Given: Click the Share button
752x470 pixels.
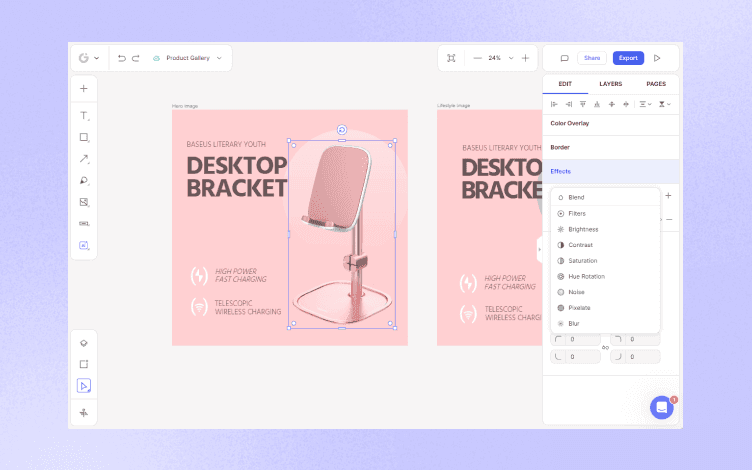Looking at the screenshot, I should [x=592, y=58].
